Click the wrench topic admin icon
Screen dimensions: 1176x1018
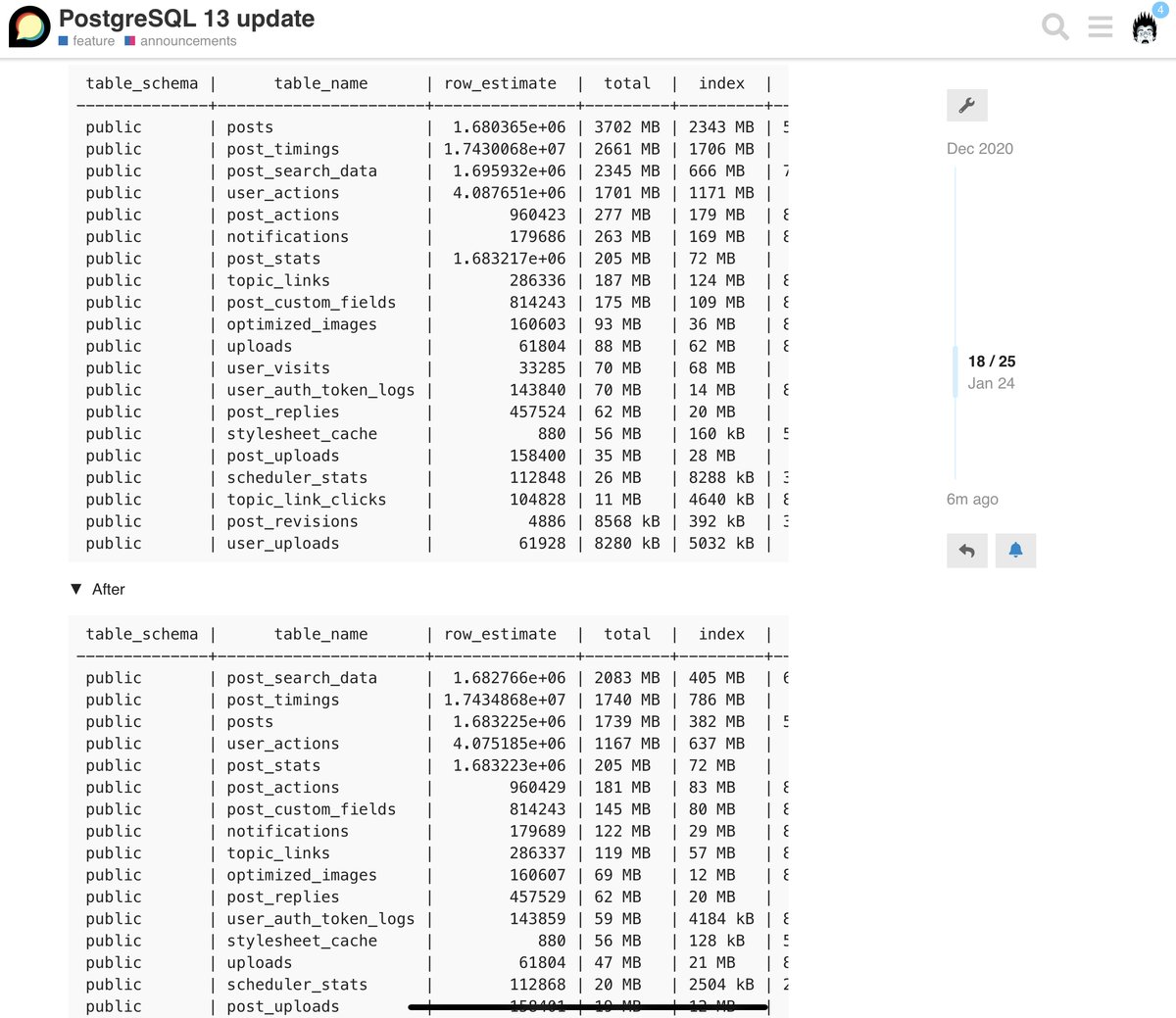pyautogui.click(x=966, y=106)
